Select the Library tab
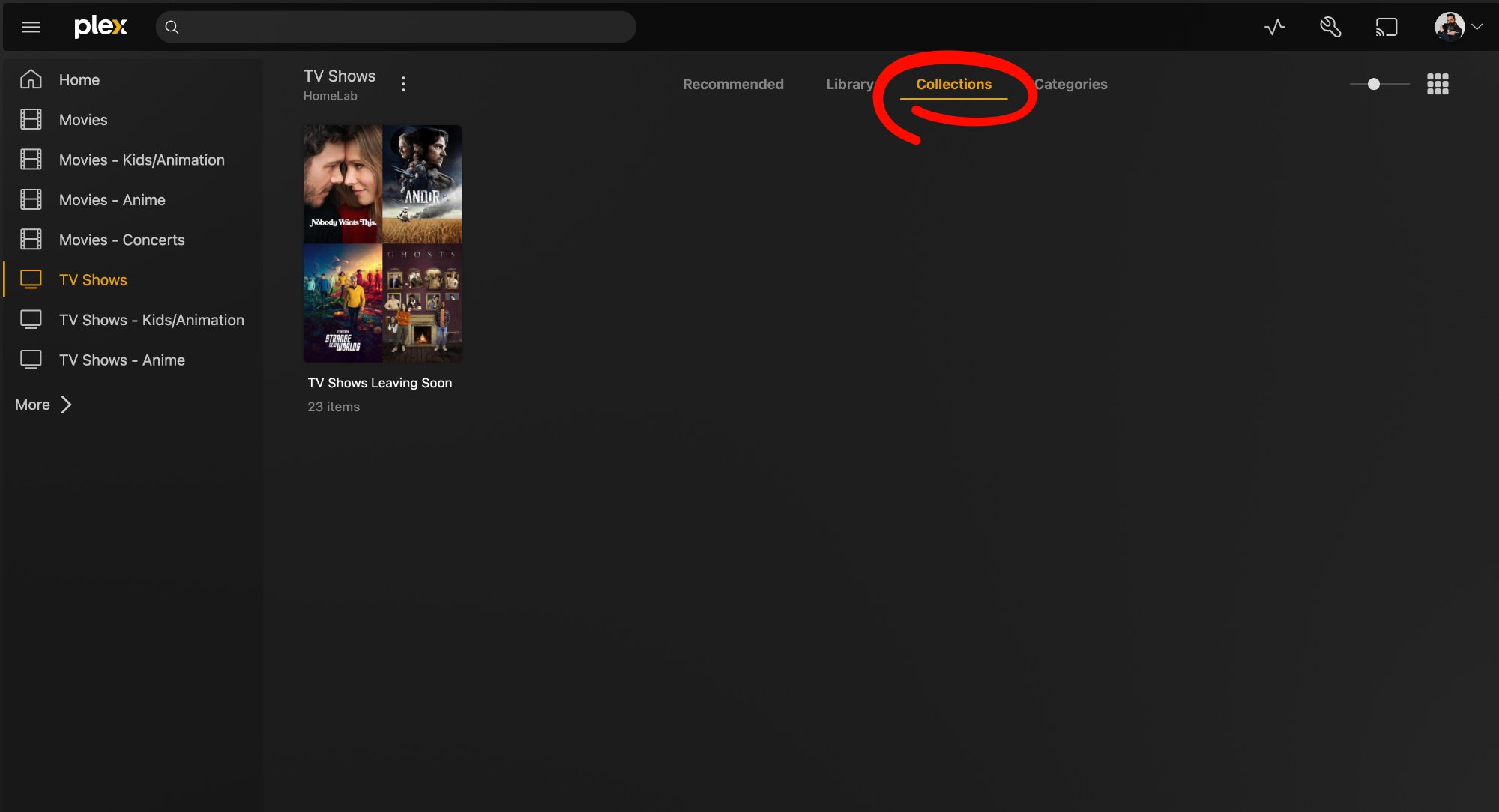The height and width of the screenshot is (812, 1499). (x=848, y=84)
